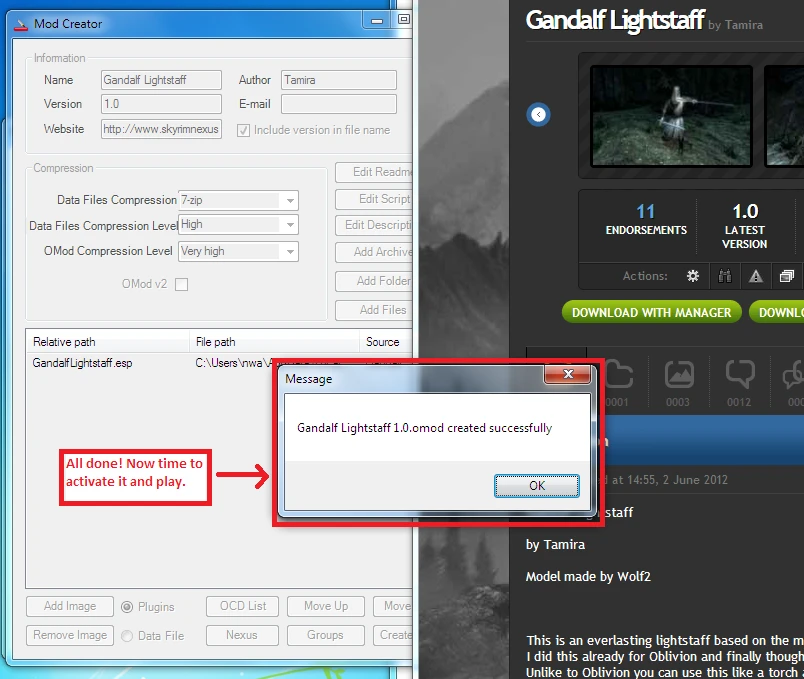This screenshot has height=679, width=804.
Task: Select the first mod screenshot thumbnail
Action: point(671,116)
